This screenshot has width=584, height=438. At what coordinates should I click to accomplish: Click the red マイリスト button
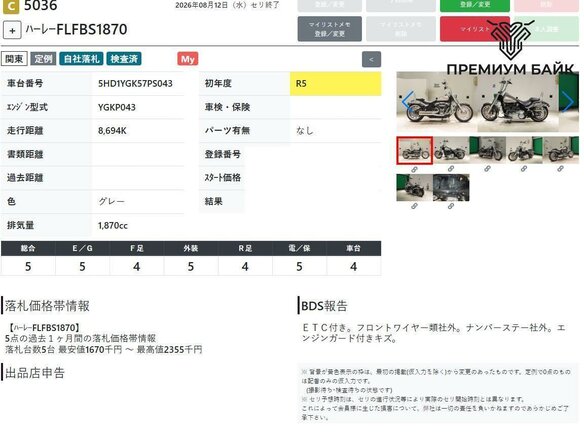(475, 29)
